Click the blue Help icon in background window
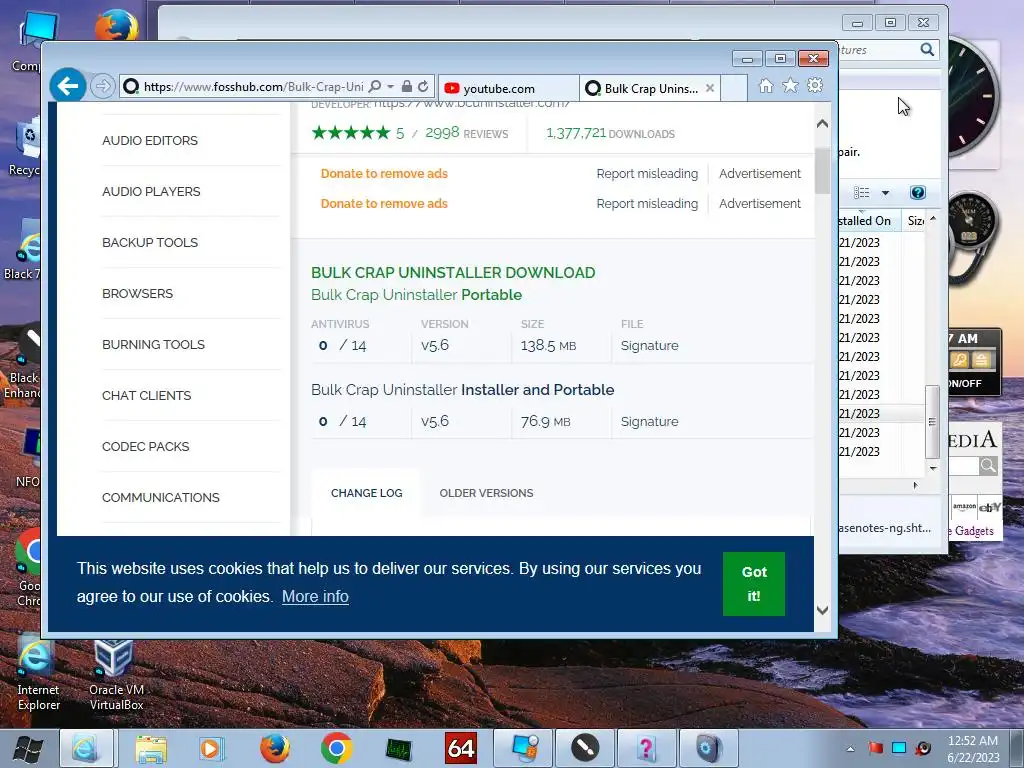This screenshot has height=768, width=1024. (x=917, y=193)
